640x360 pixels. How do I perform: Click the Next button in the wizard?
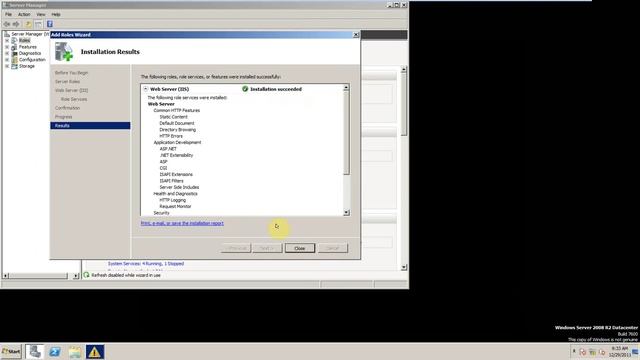pyautogui.click(x=267, y=248)
